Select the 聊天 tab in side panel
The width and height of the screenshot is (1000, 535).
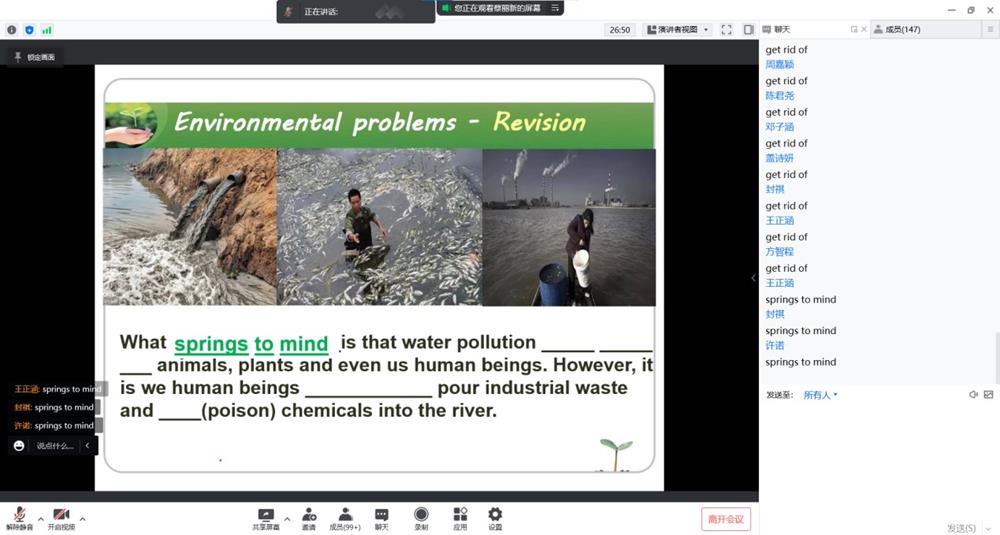[782, 30]
